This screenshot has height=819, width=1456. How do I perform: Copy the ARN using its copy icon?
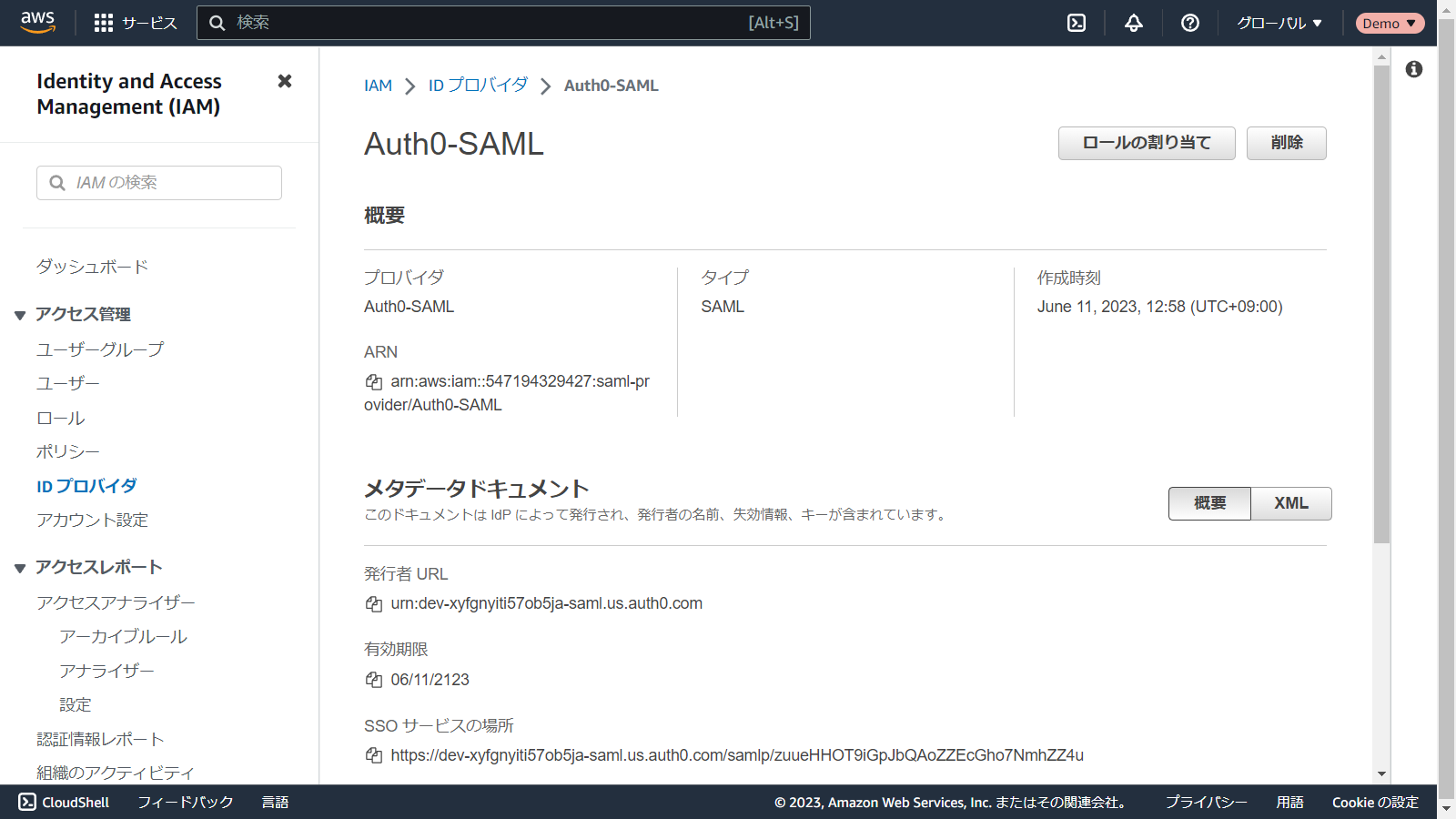(x=373, y=382)
